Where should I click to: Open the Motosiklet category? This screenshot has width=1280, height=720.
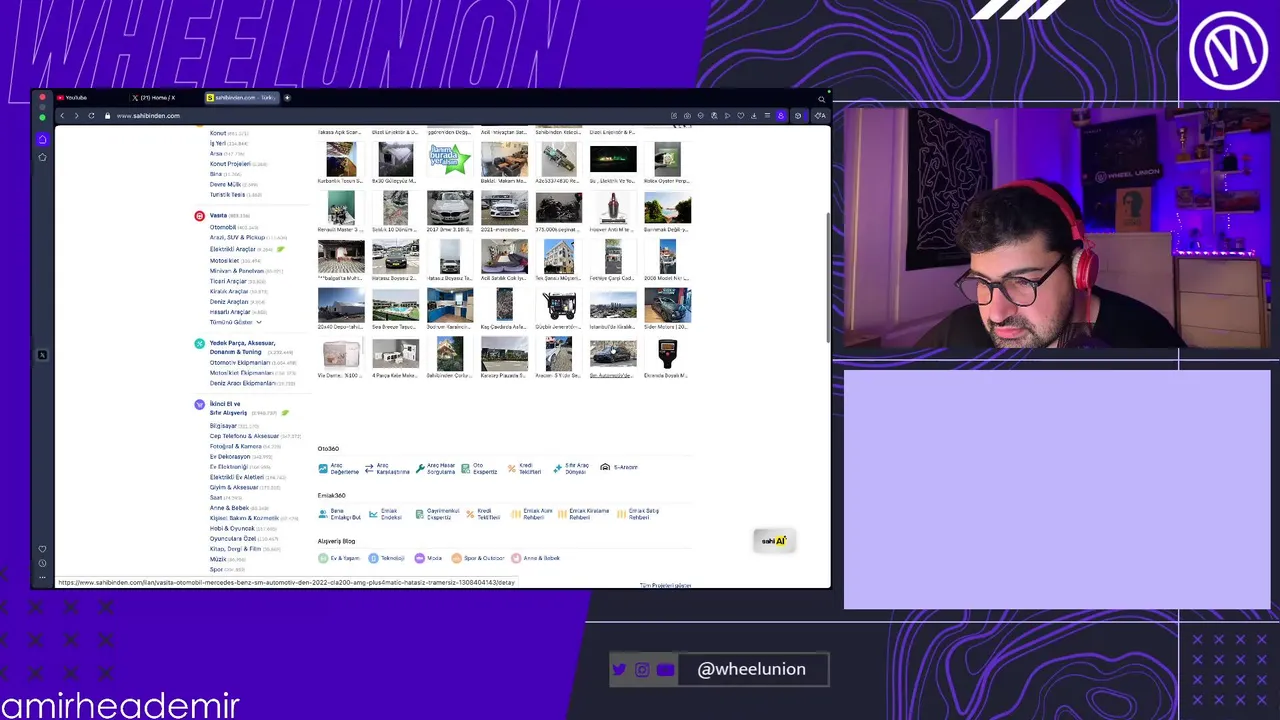click(224, 260)
